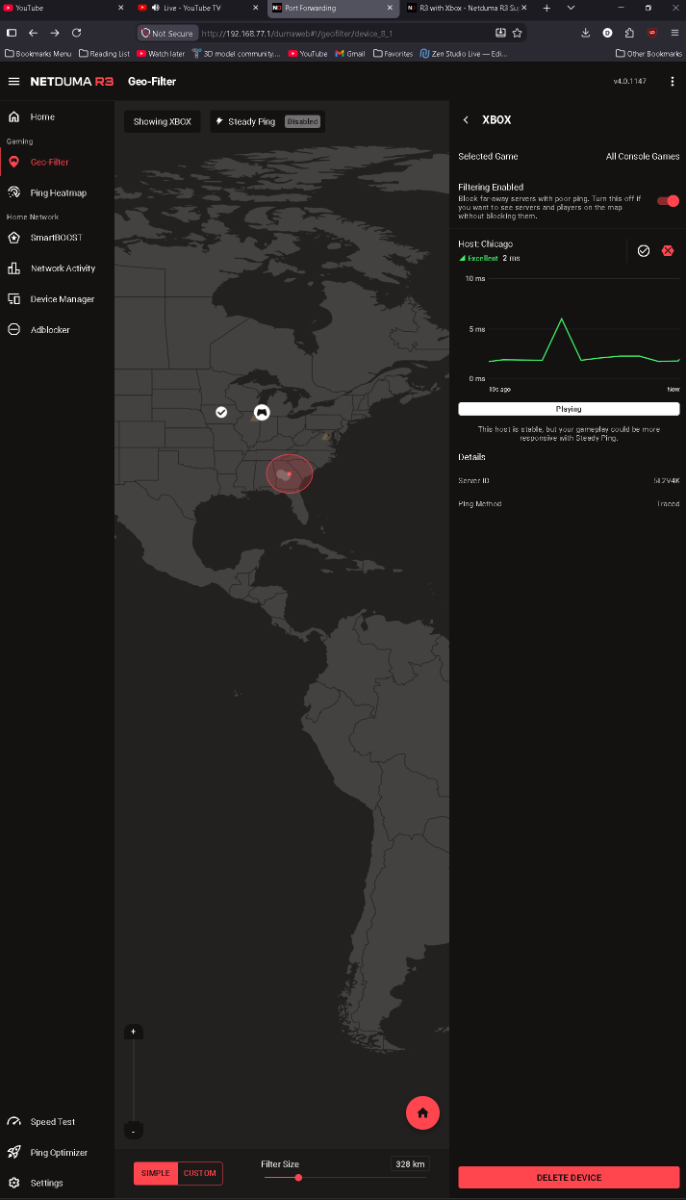
Task: Open Network Activity in the sidebar
Action: (x=63, y=268)
